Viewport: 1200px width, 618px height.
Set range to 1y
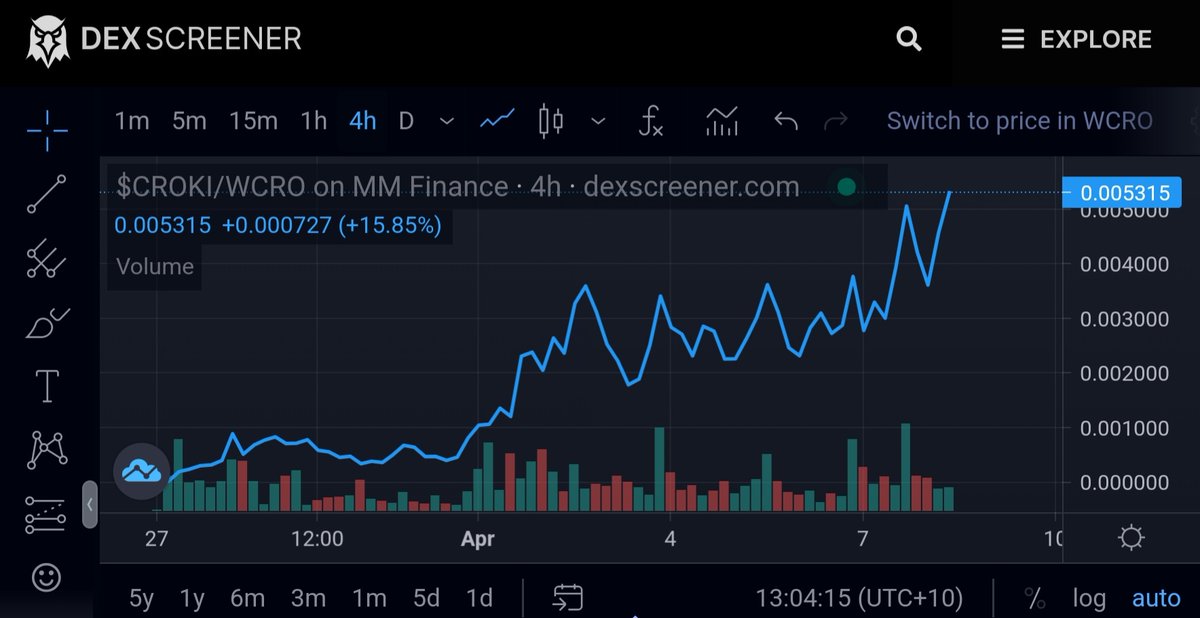coord(191,598)
